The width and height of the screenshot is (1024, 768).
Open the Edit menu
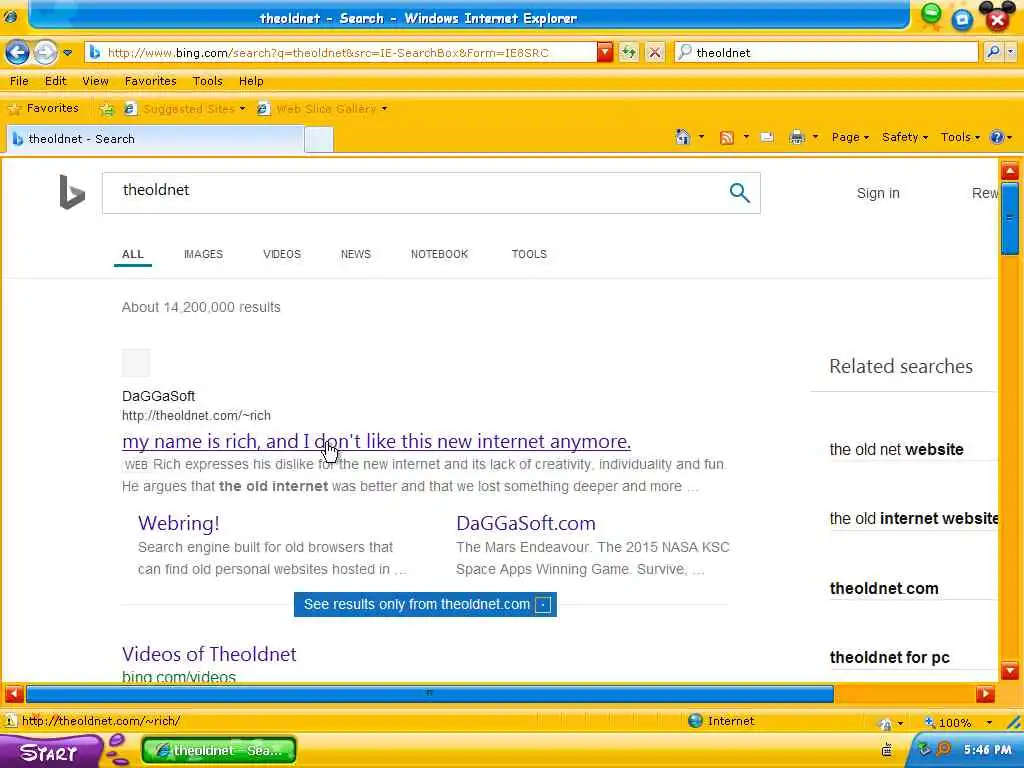[56, 81]
